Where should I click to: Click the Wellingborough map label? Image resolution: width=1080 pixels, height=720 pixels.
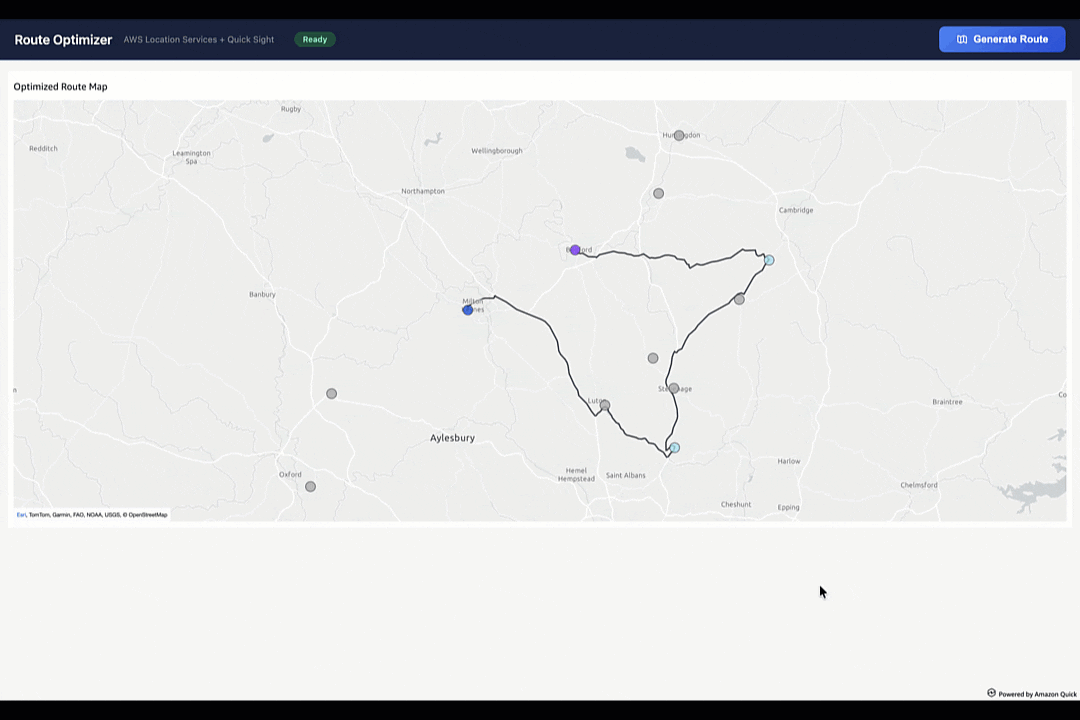tap(497, 151)
